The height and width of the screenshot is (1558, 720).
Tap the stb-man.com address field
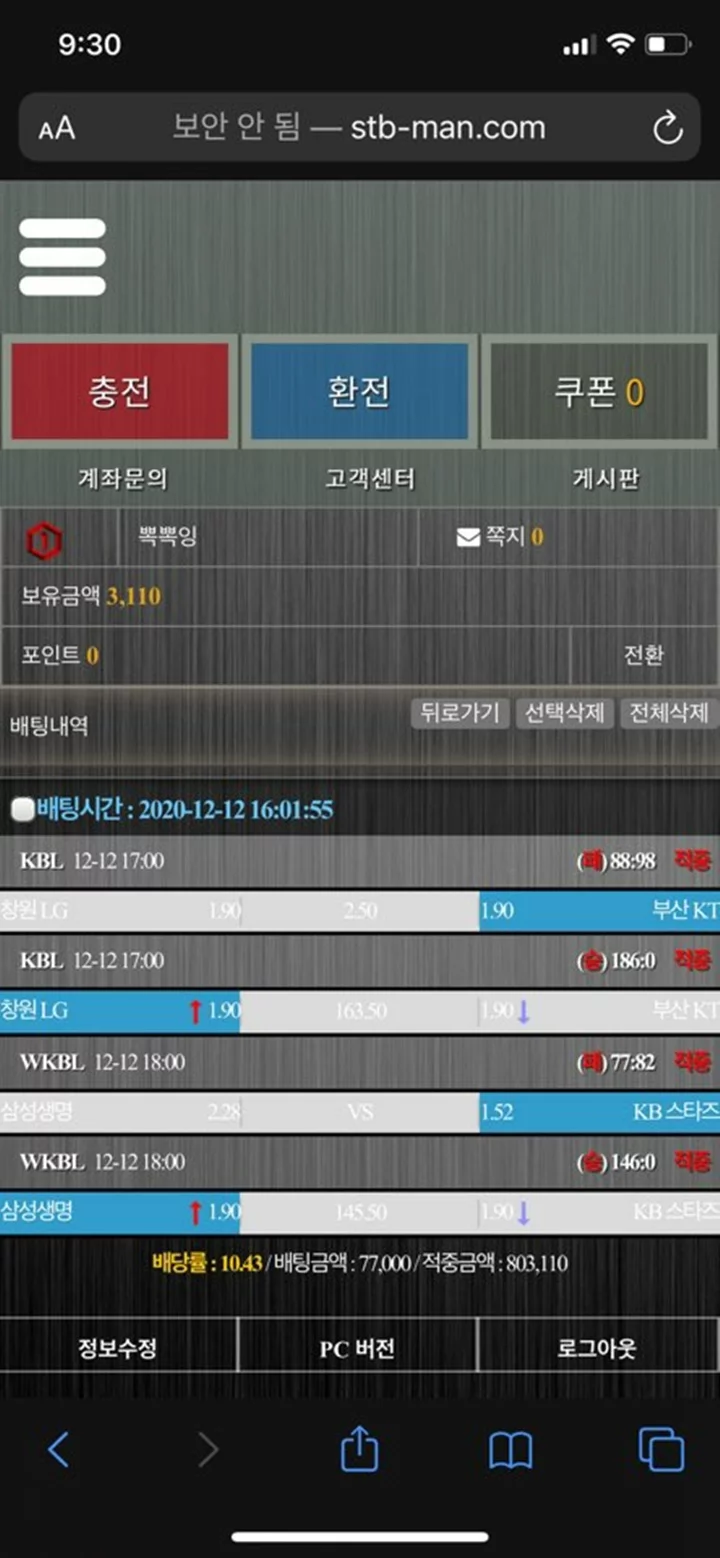click(x=359, y=128)
